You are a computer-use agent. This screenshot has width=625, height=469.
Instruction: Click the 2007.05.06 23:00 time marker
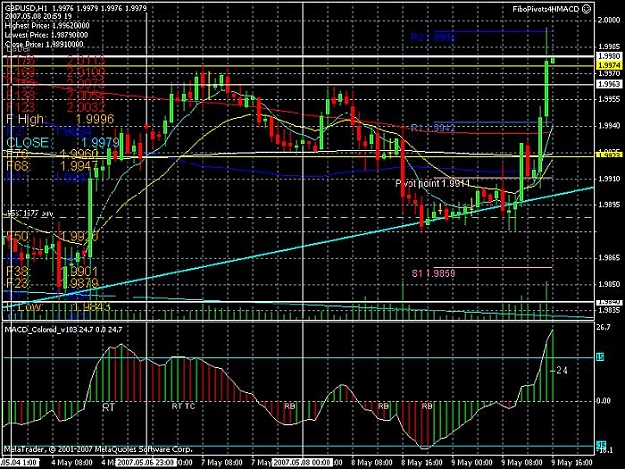click(x=145, y=463)
